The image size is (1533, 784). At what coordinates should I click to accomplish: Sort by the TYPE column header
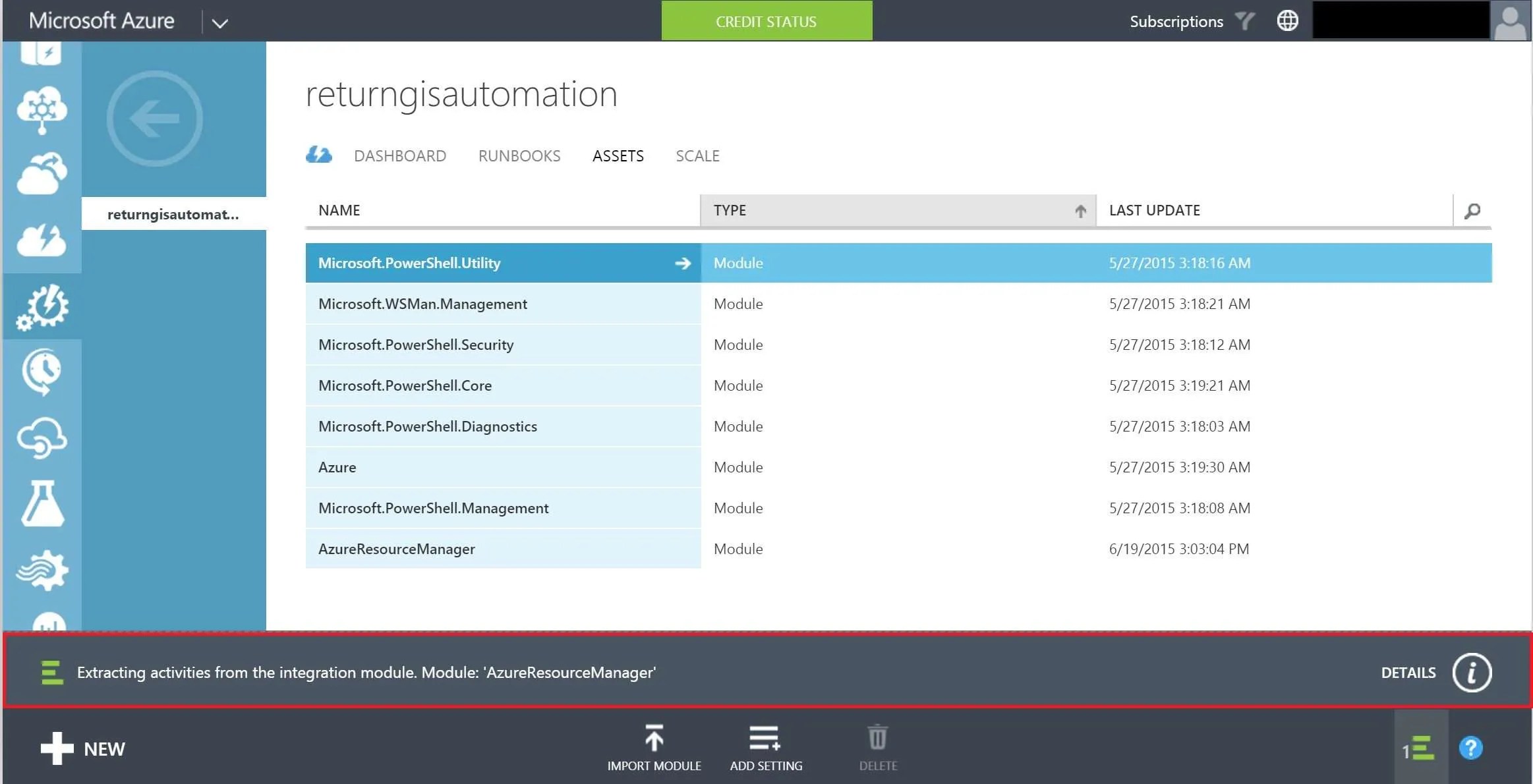(898, 211)
